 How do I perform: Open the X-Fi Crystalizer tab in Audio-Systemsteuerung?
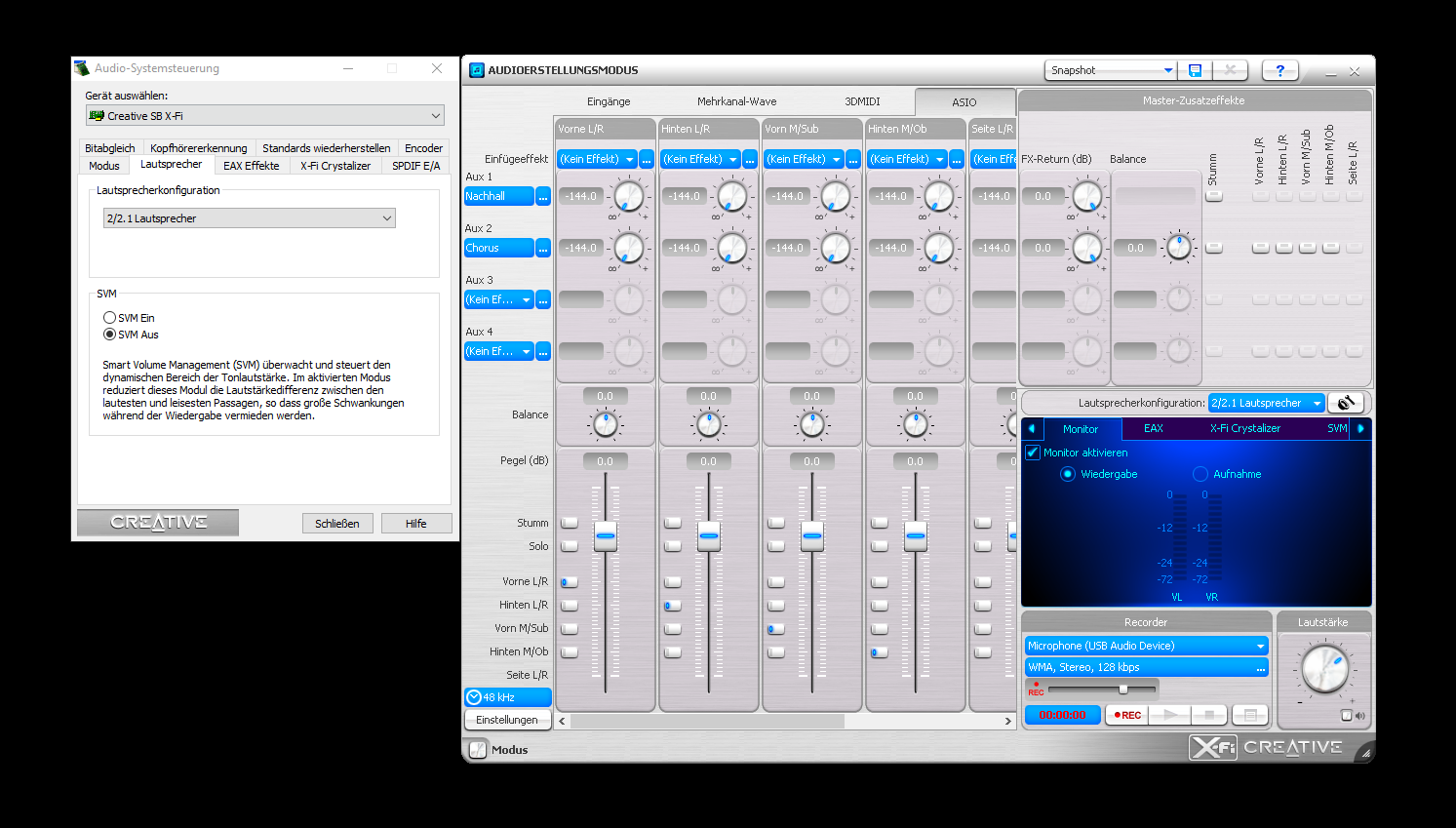pos(335,166)
